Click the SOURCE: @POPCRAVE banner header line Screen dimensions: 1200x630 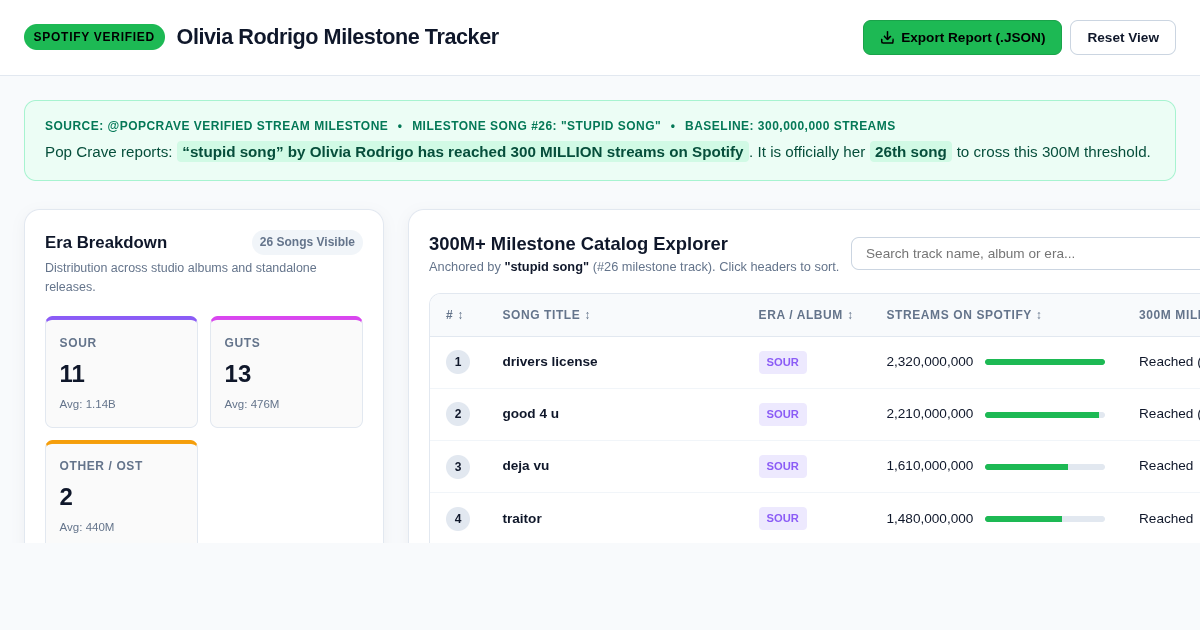[470, 126]
